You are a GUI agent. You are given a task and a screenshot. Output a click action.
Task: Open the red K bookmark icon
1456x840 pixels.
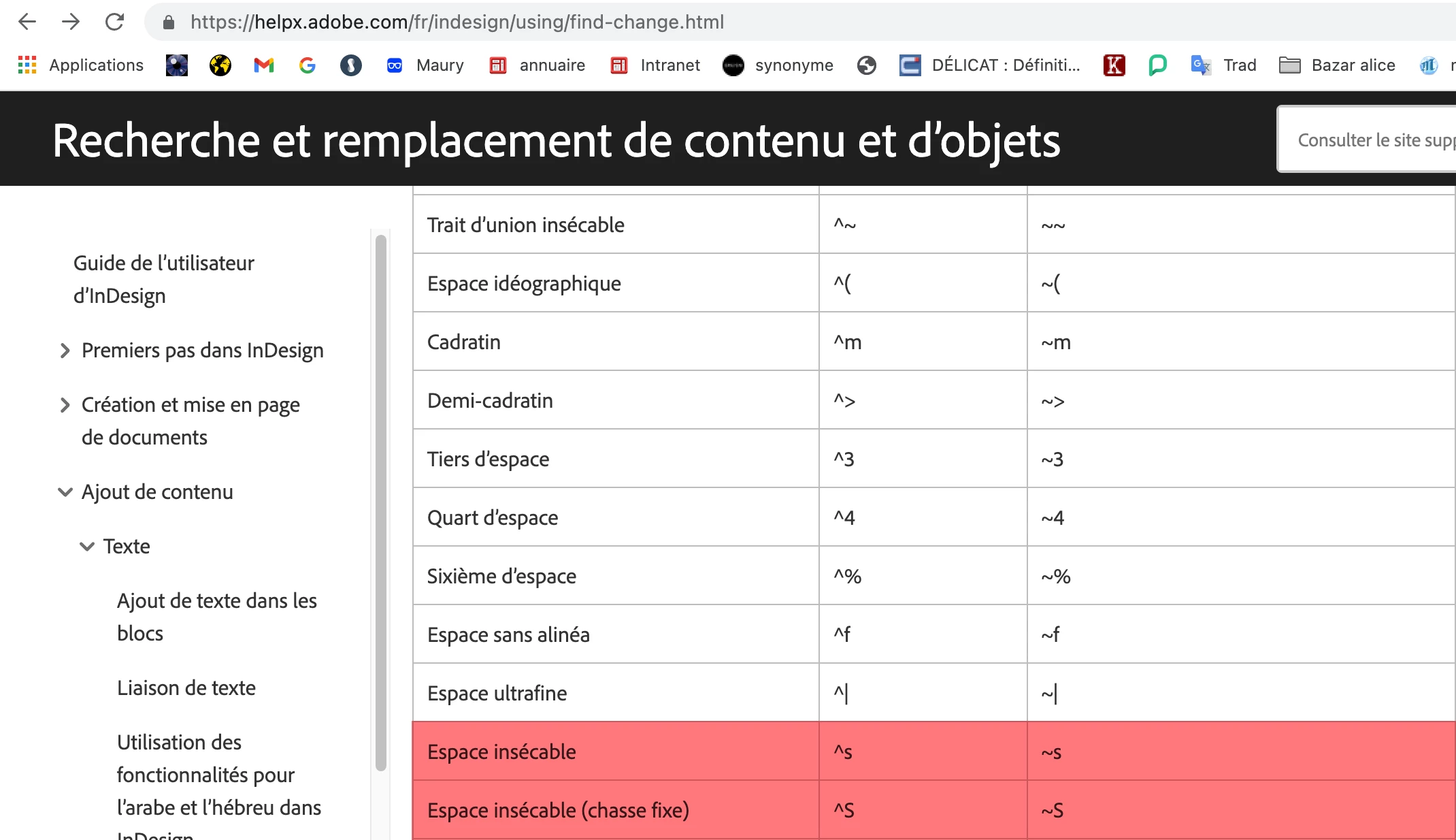pyautogui.click(x=1114, y=65)
